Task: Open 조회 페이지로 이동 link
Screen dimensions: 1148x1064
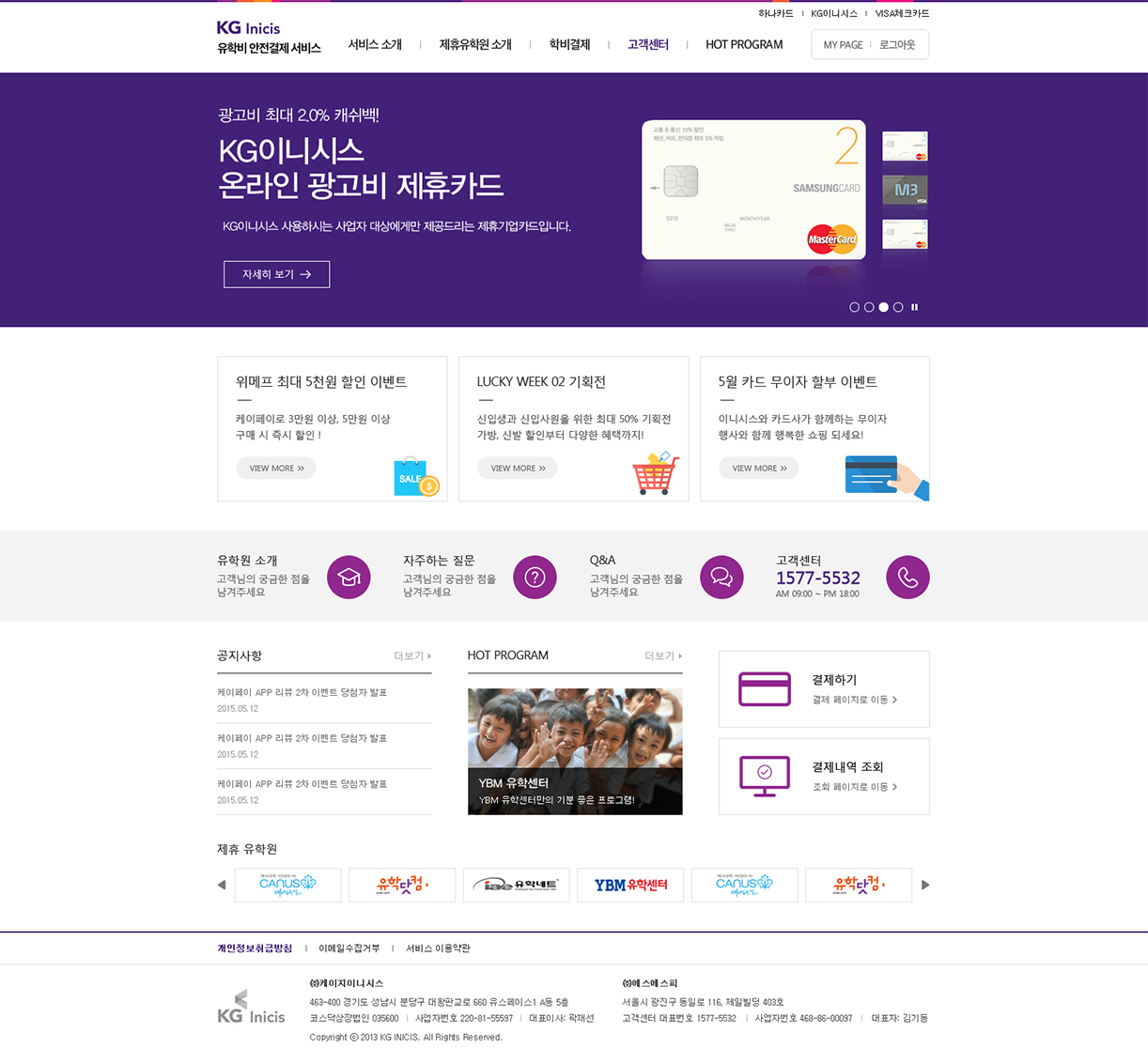Action: [x=855, y=787]
